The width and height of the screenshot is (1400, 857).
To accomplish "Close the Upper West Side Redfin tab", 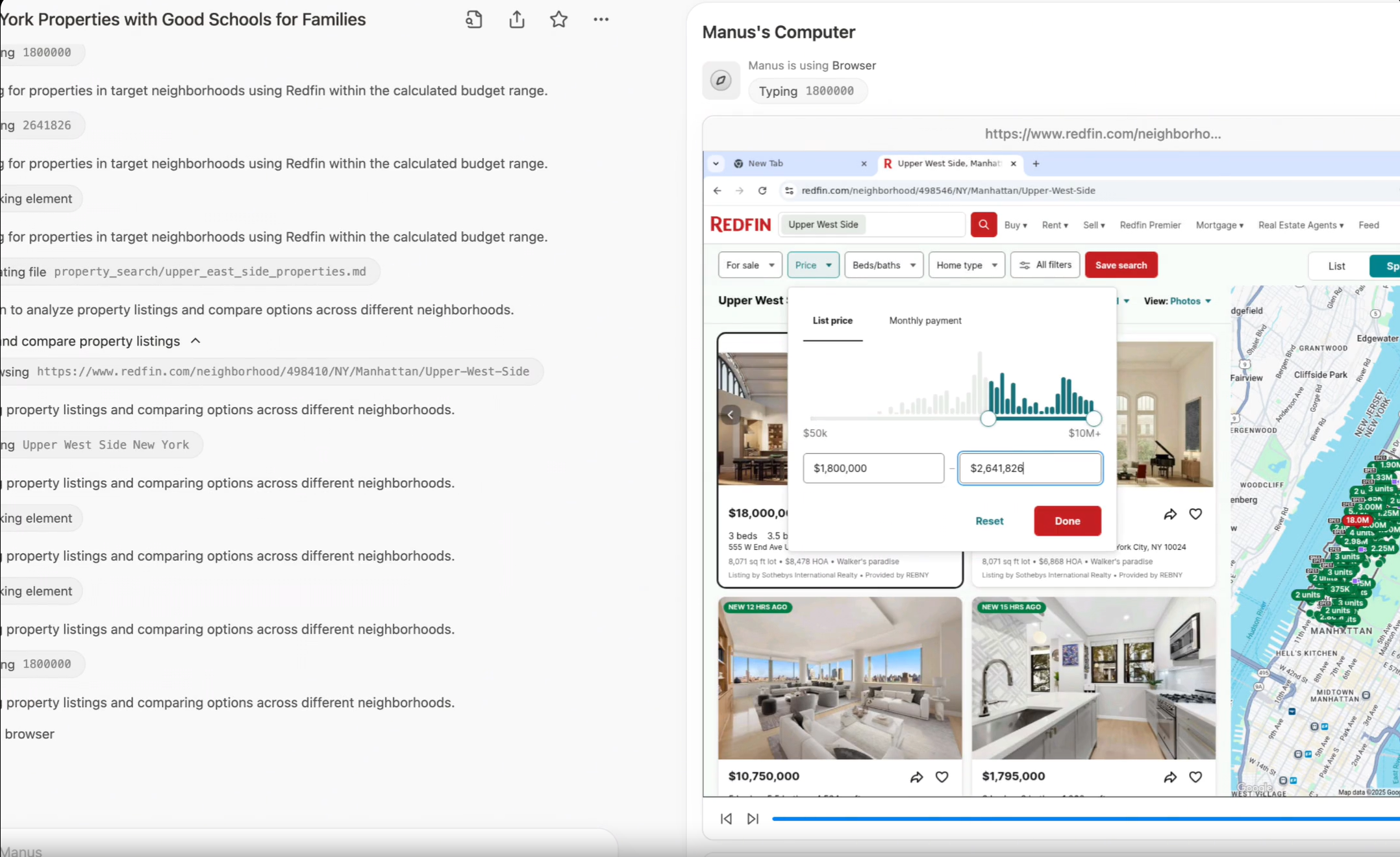I will click(1013, 164).
